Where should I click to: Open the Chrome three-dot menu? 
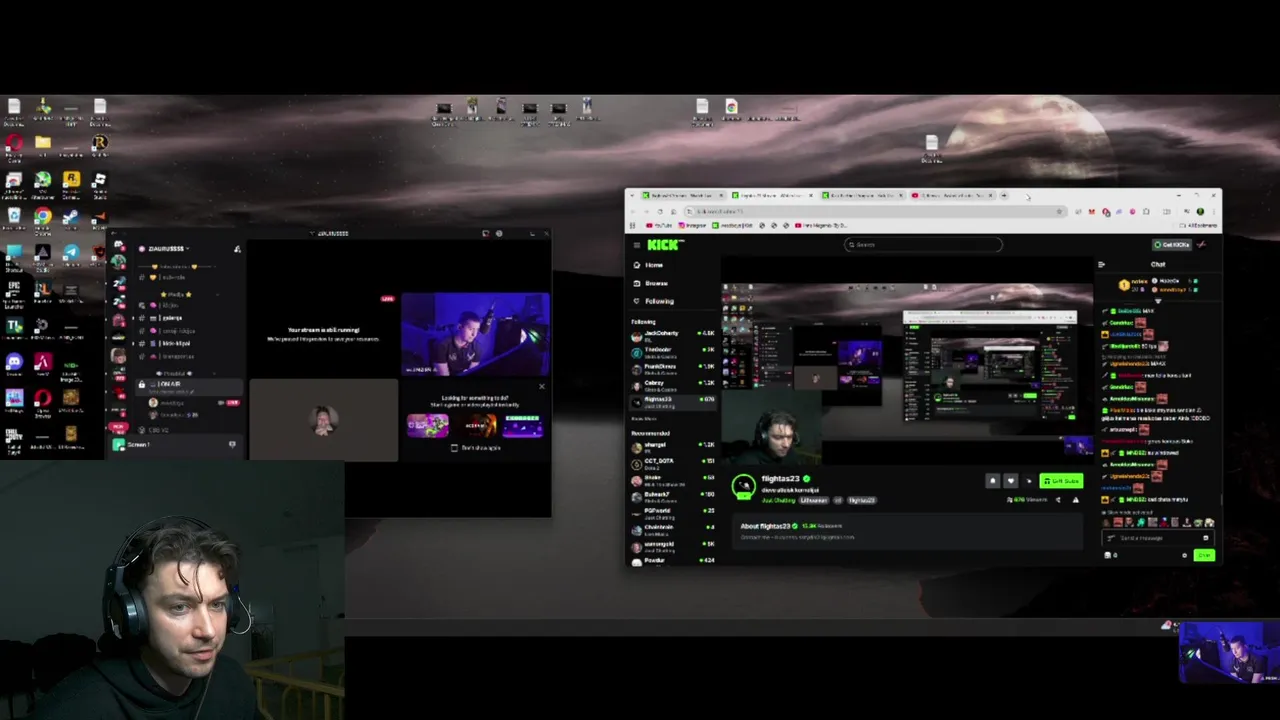[1214, 211]
